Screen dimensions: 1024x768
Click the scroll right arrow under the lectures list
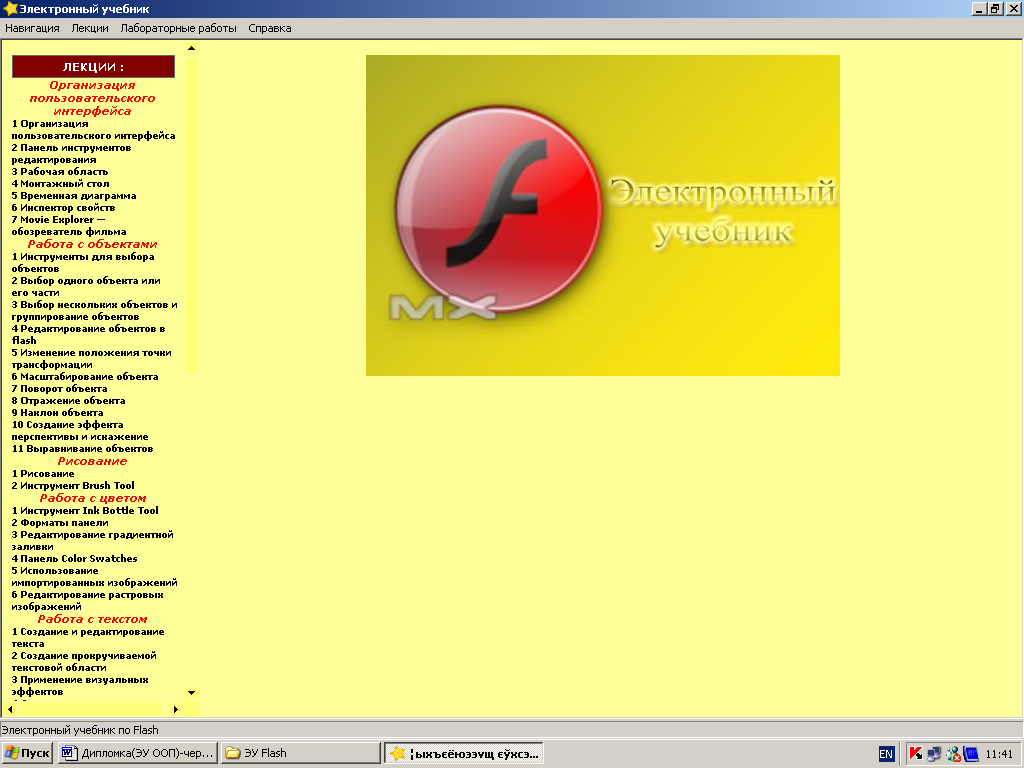pyautogui.click(x=176, y=709)
